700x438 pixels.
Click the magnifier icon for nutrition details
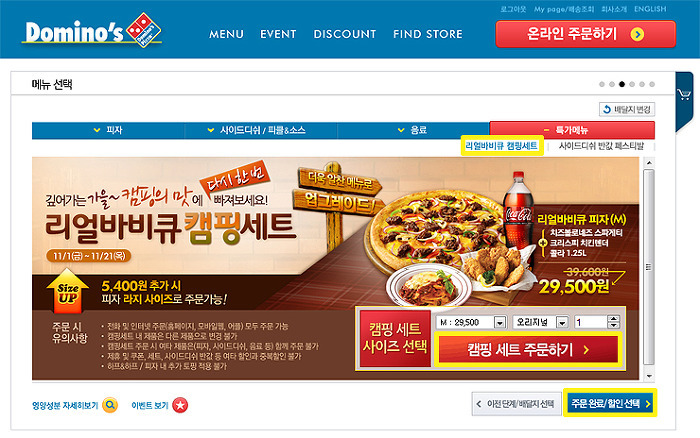pos(110,405)
